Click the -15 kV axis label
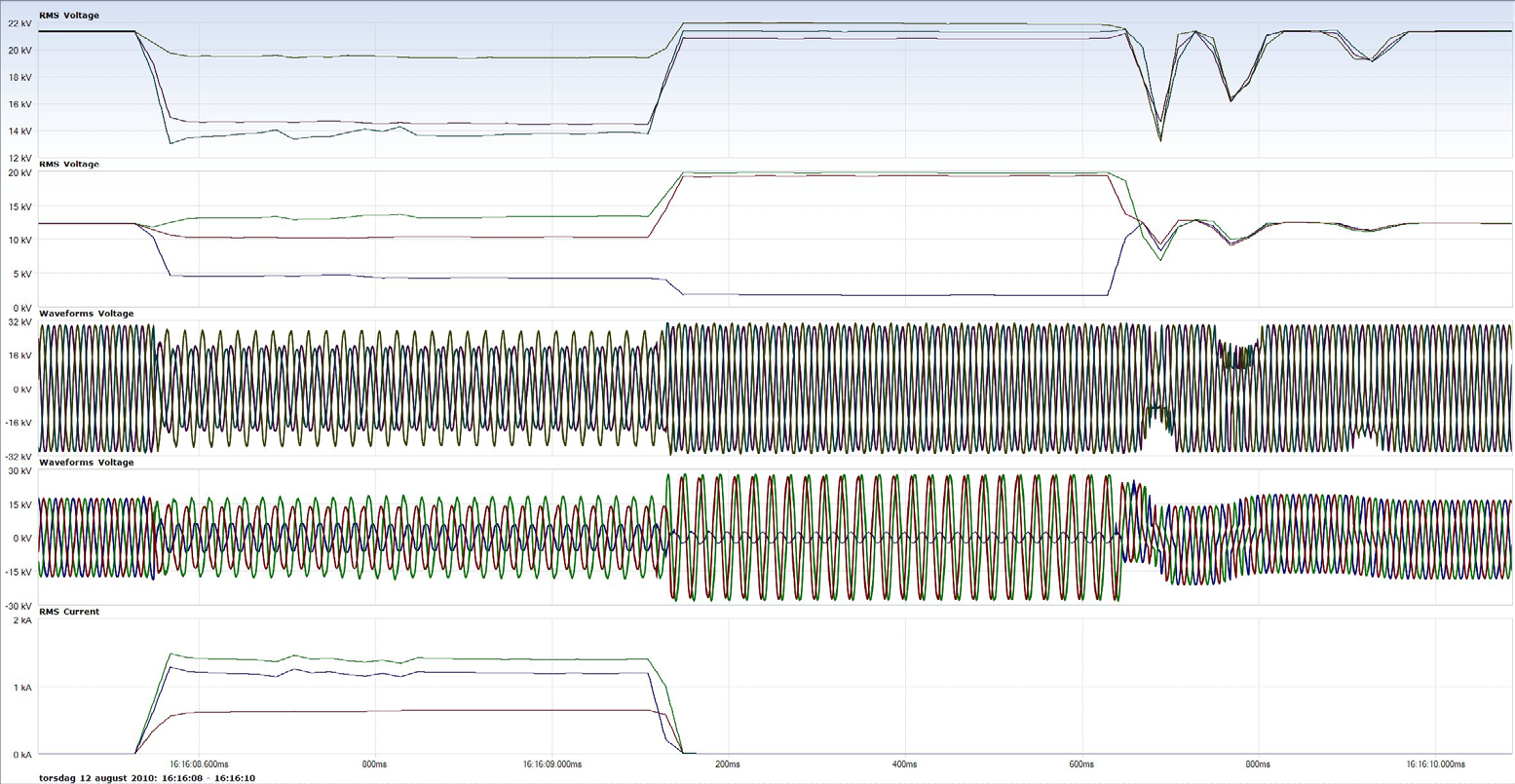The image size is (1515, 784). click(x=18, y=572)
